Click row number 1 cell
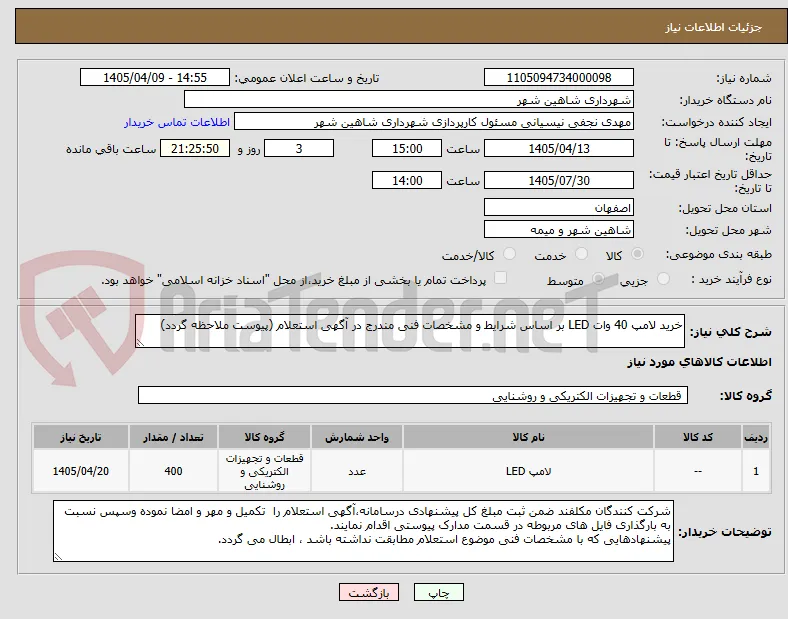The image size is (788, 619). pyautogui.click(x=756, y=471)
